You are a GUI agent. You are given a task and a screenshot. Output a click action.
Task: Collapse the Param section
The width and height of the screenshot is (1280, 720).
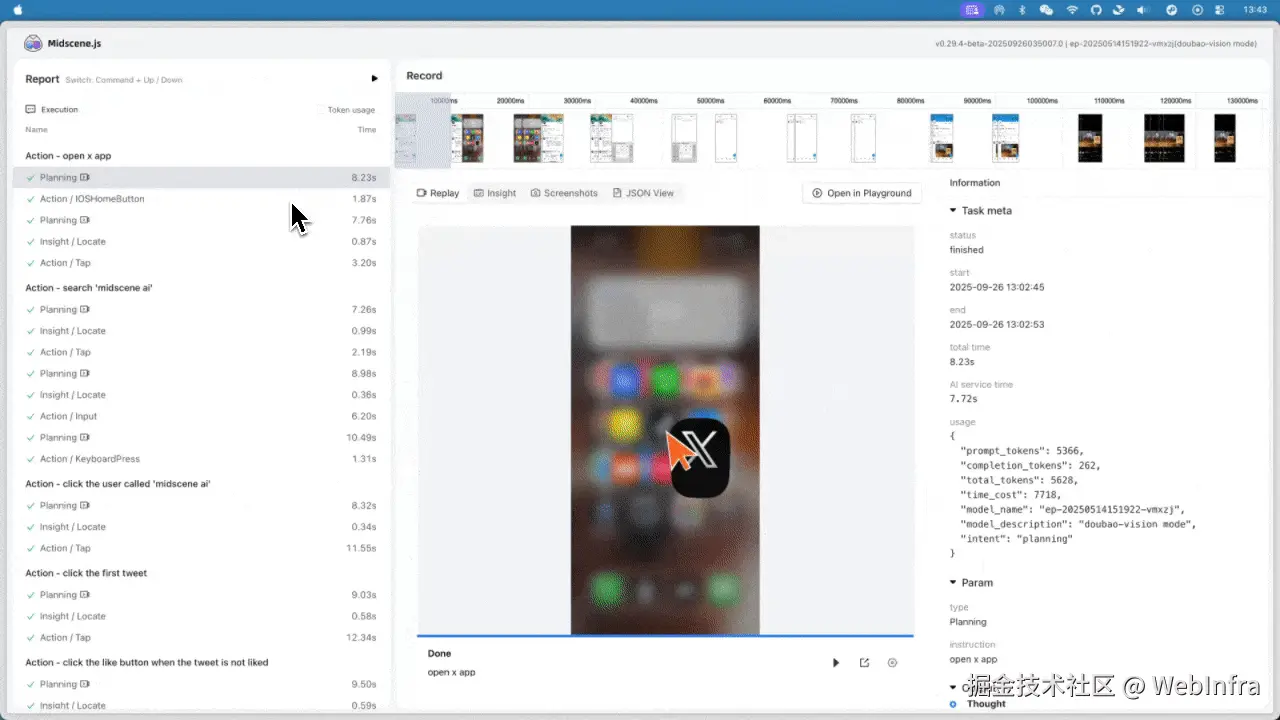(x=952, y=582)
